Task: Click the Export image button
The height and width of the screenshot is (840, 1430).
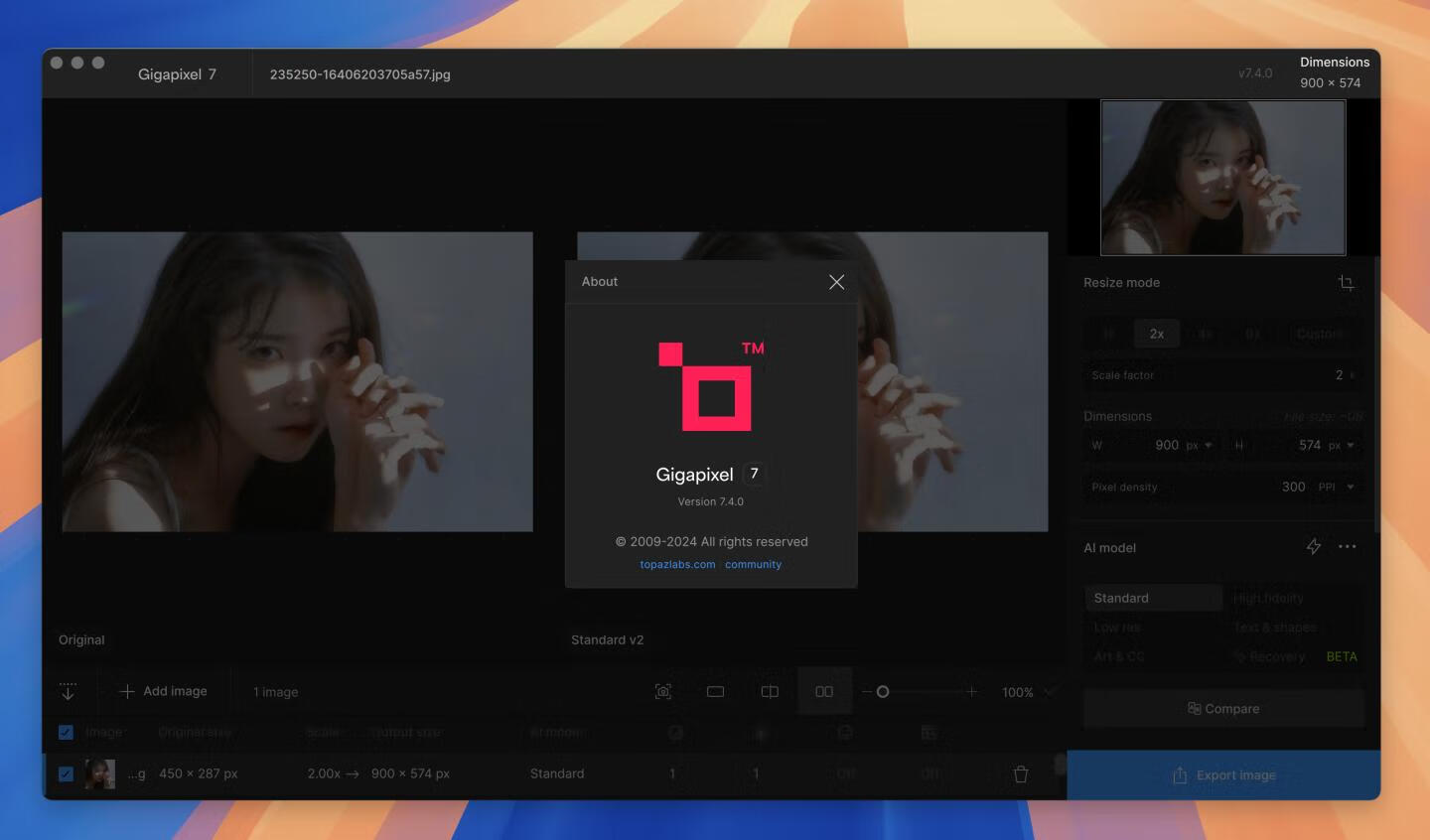Action: (x=1223, y=775)
